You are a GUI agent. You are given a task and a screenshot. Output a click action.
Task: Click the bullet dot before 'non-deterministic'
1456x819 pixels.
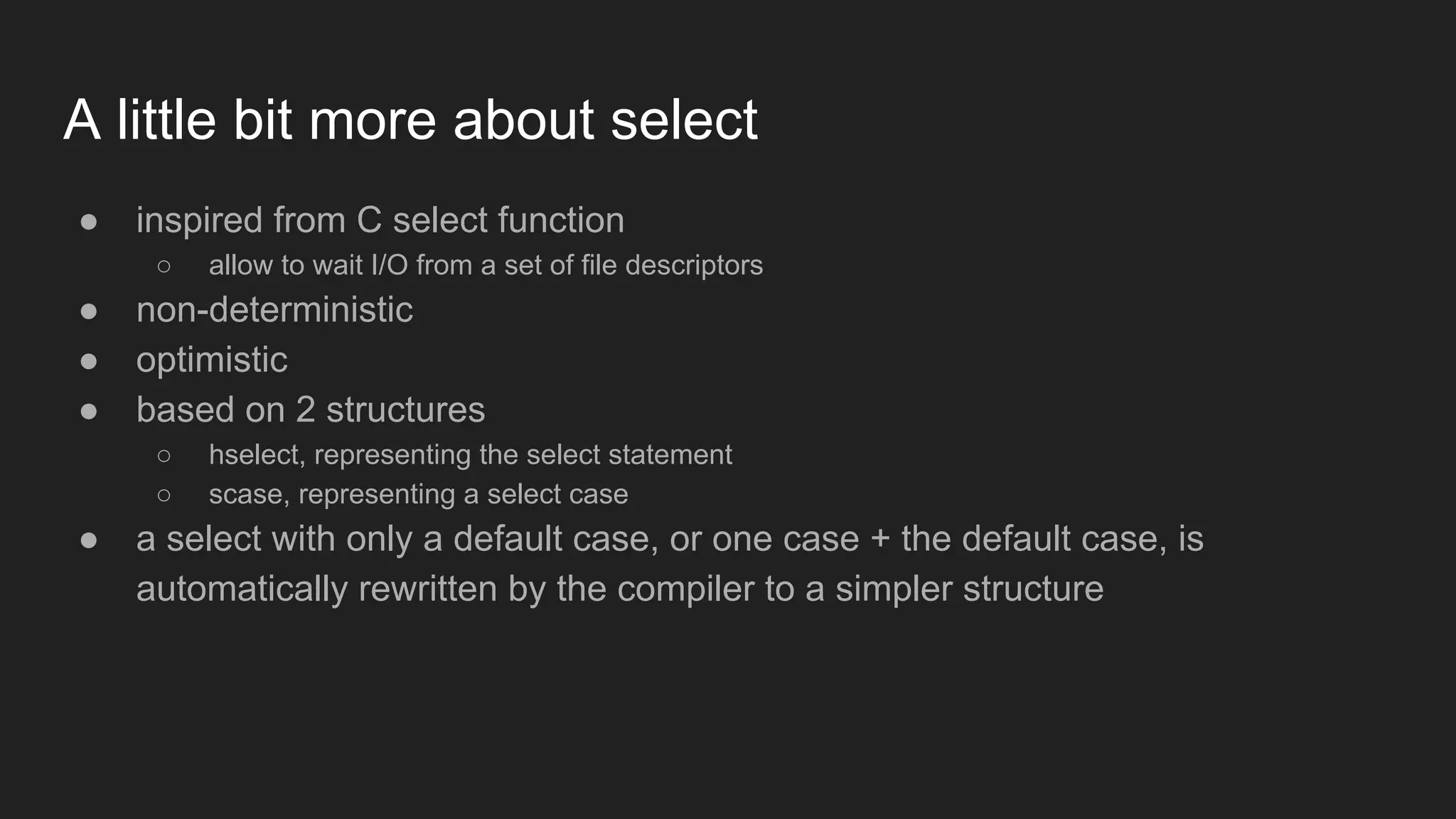(89, 311)
